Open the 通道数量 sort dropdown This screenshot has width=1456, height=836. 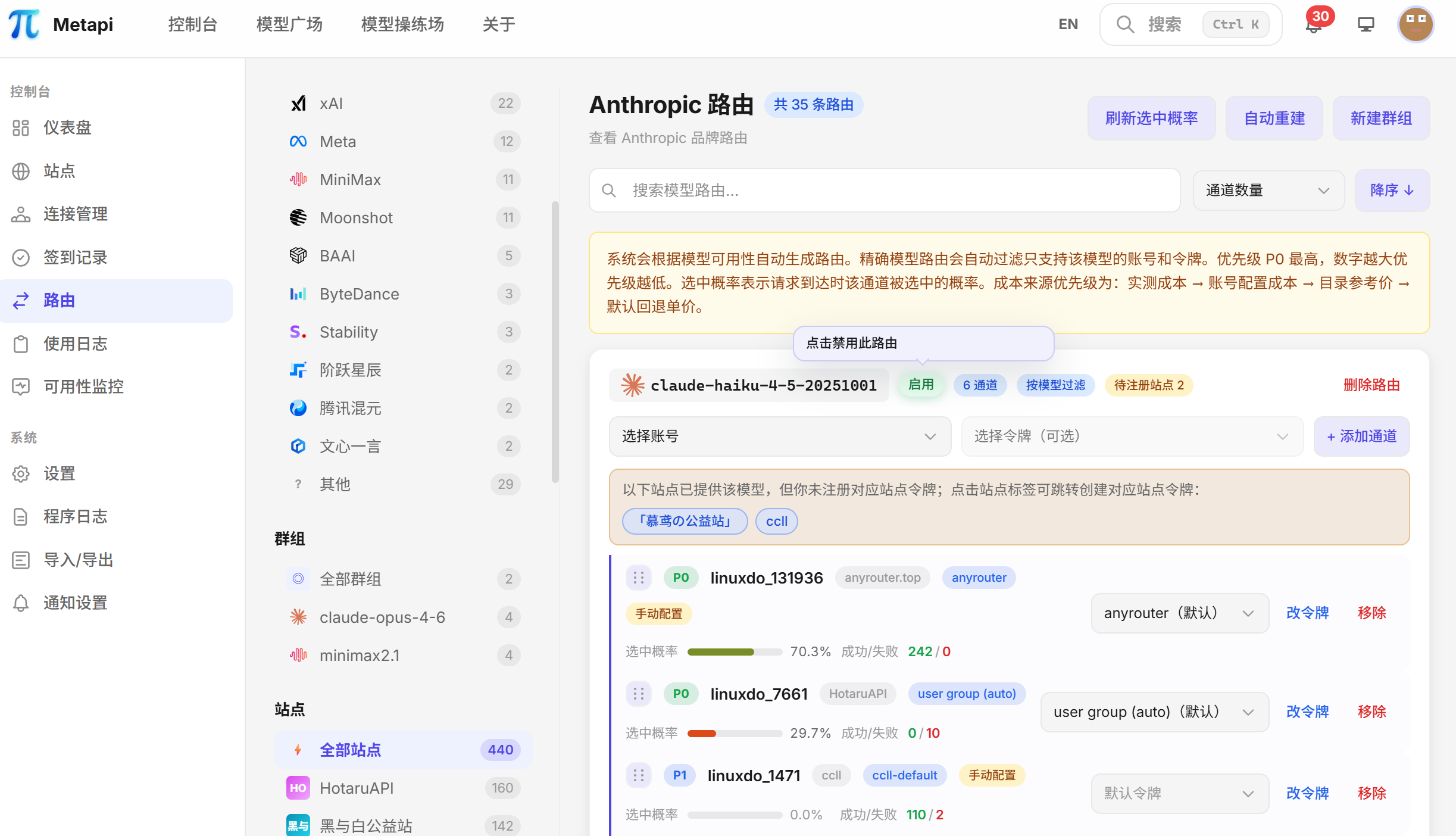1268,191
